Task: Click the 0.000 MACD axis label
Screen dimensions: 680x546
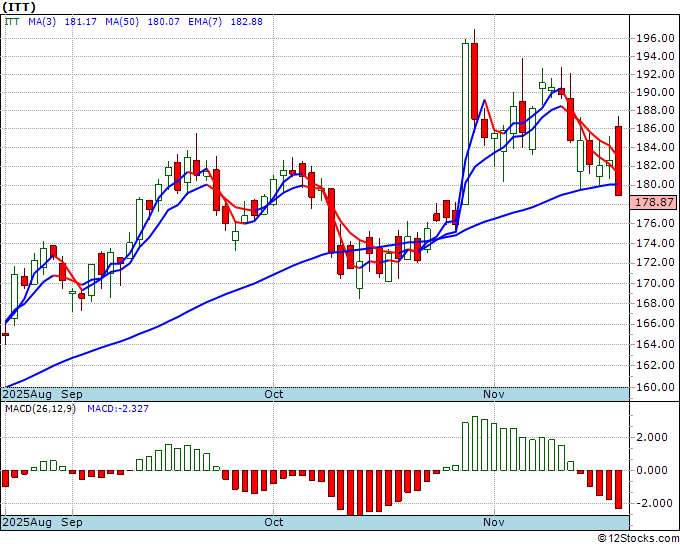Action: click(x=652, y=470)
